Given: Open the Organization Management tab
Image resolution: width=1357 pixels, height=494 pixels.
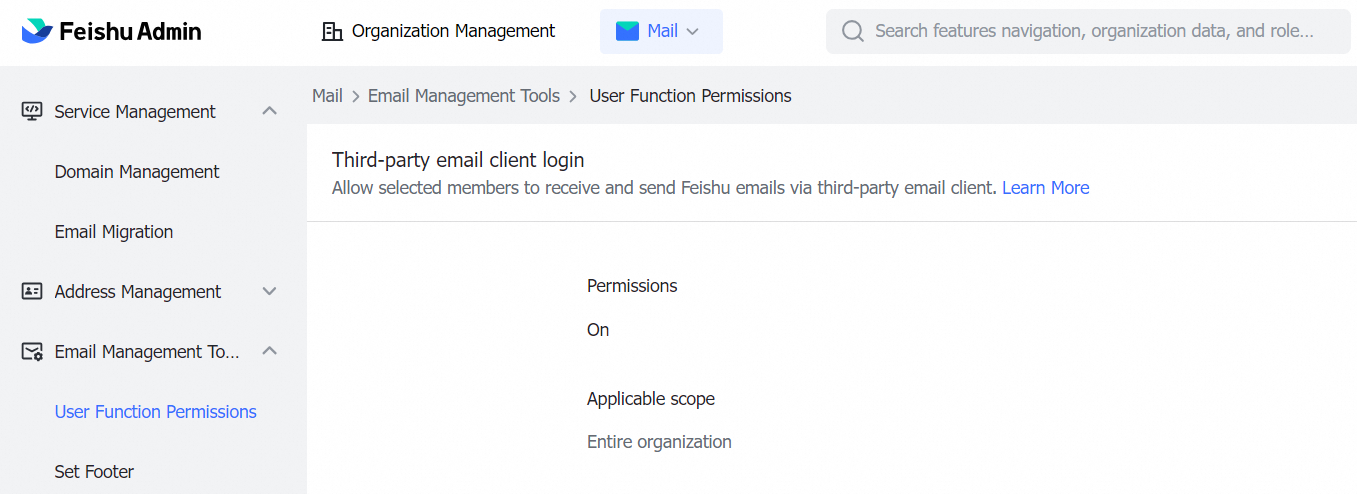Looking at the screenshot, I should [453, 31].
